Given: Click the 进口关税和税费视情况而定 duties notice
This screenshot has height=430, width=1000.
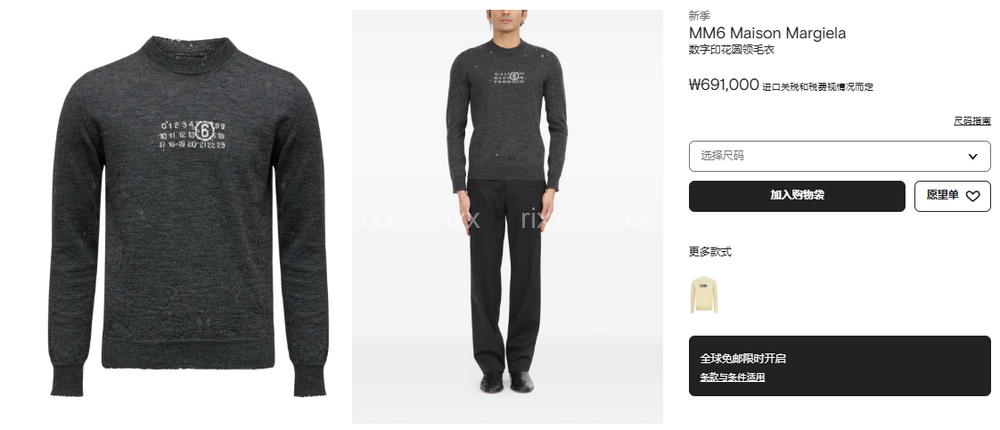Looking at the screenshot, I should click(x=818, y=87).
